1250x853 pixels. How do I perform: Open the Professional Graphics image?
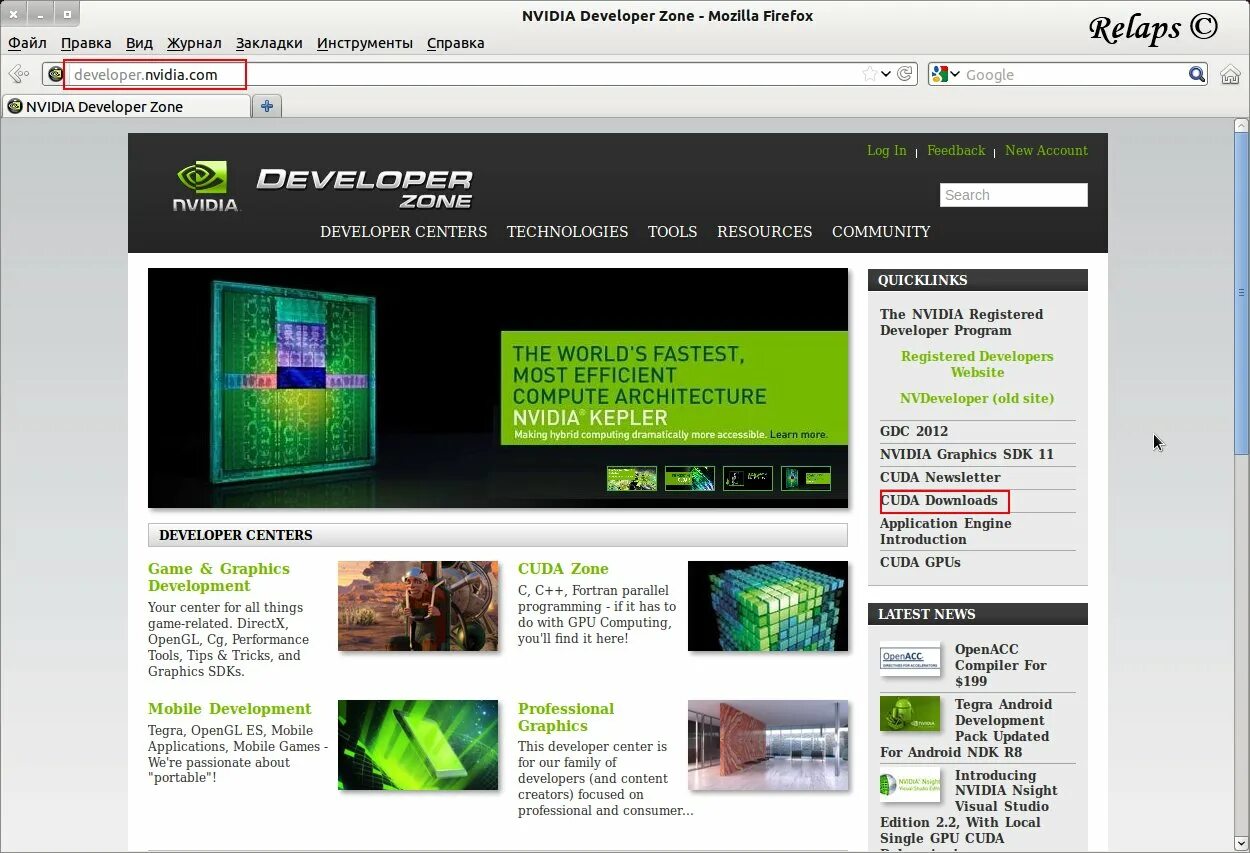coord(768,745)
